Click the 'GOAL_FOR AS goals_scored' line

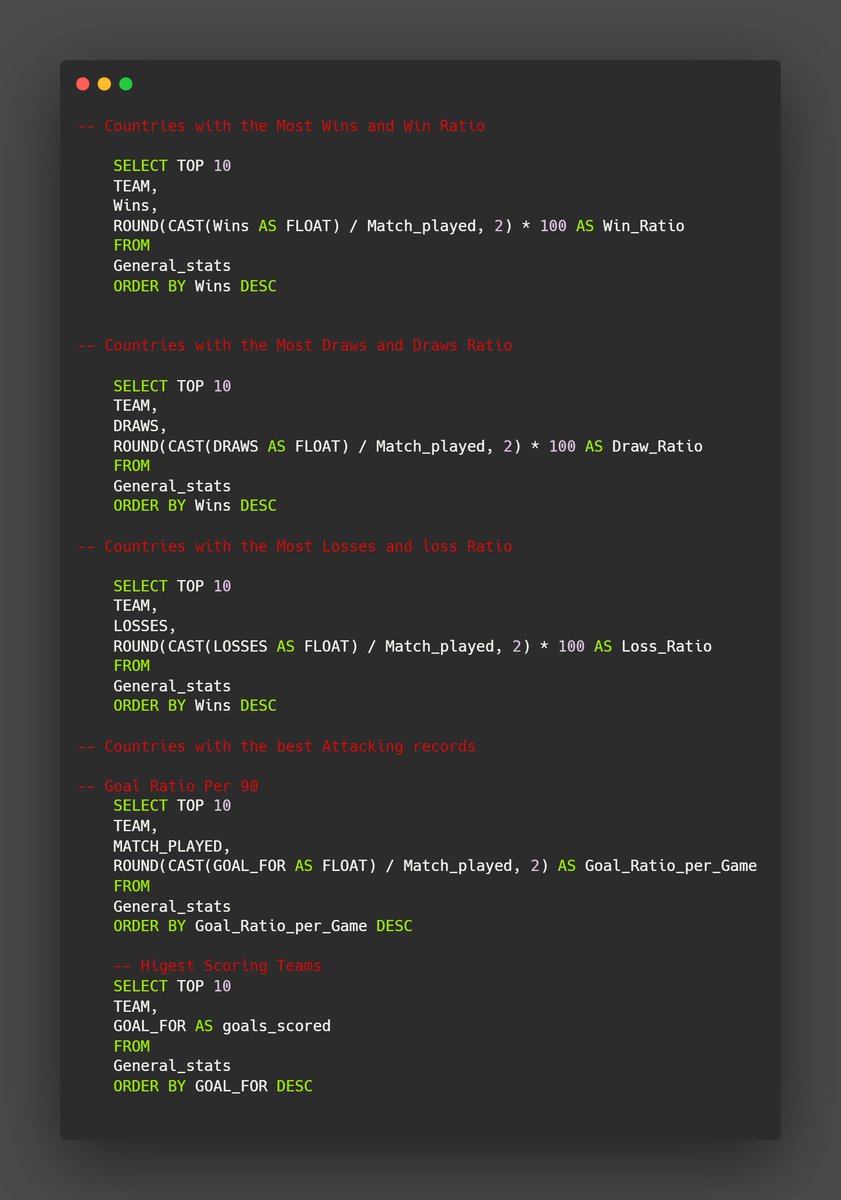tap(222, 1026)
